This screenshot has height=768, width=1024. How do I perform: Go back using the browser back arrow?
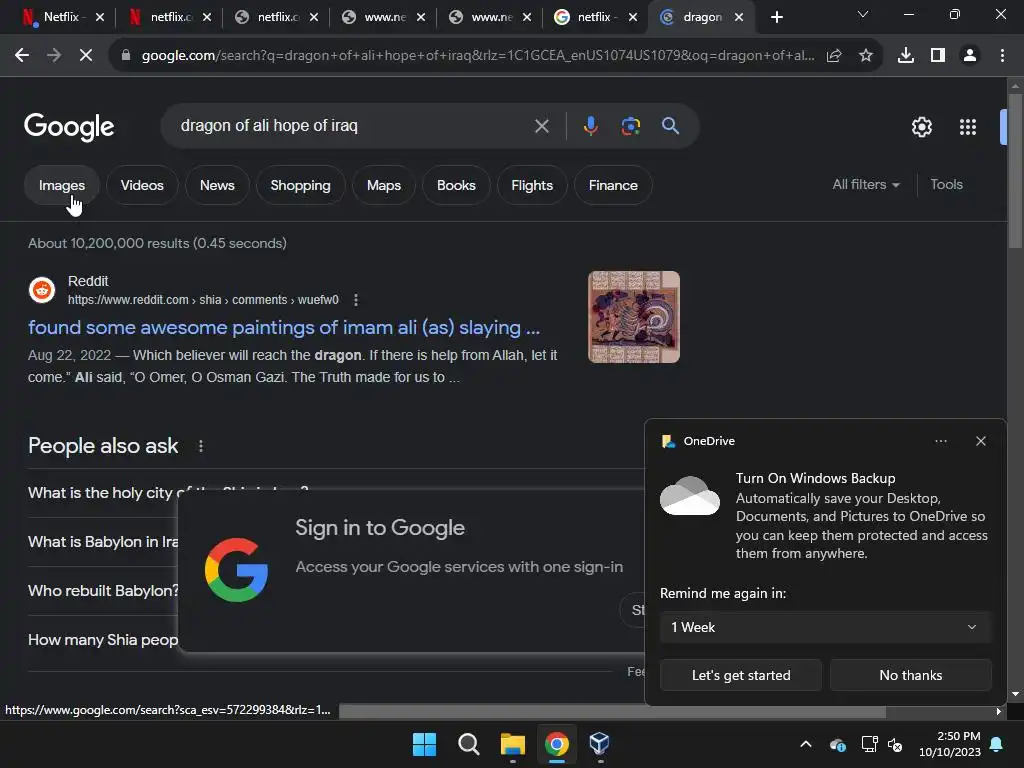click(x=22, y=56)
